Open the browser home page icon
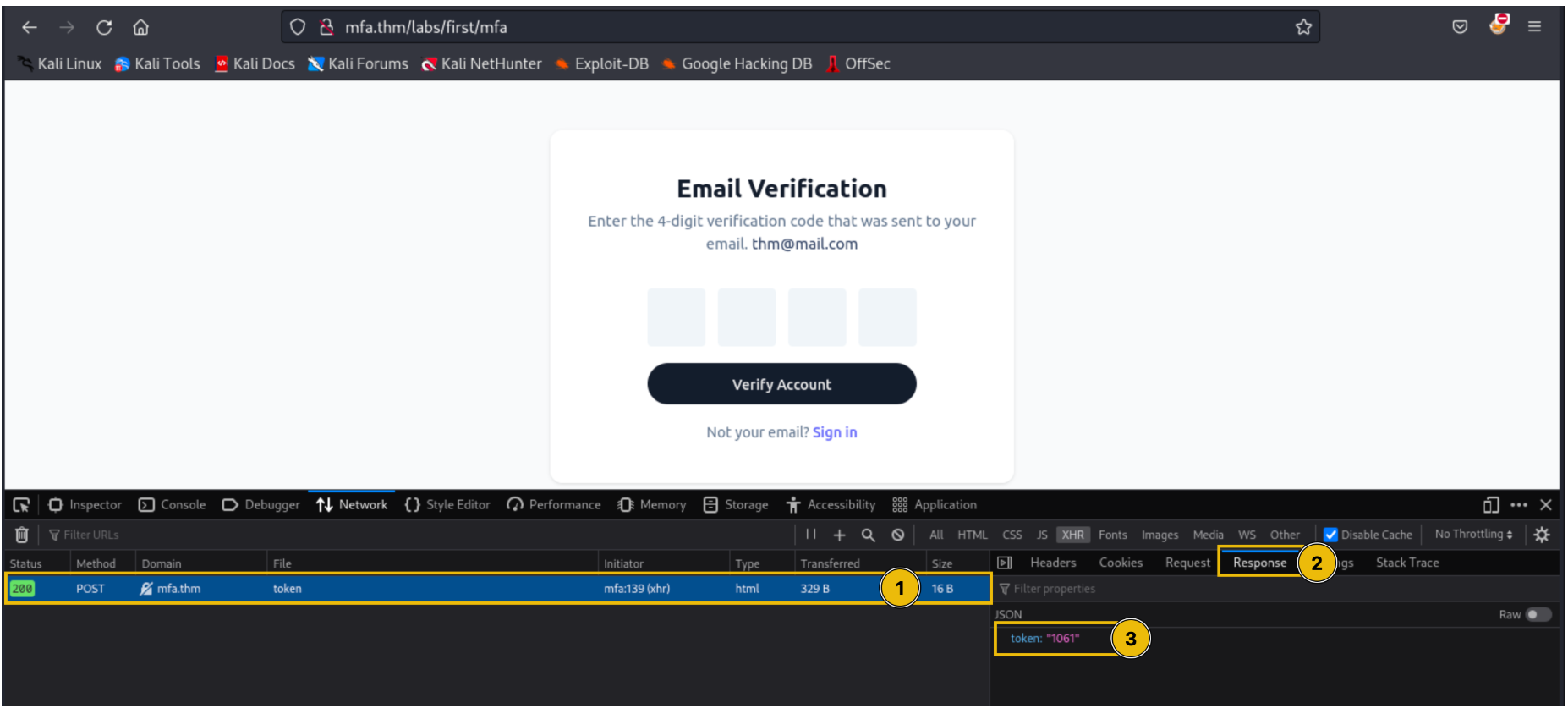 pyautogui.click(x=141, y=27)
